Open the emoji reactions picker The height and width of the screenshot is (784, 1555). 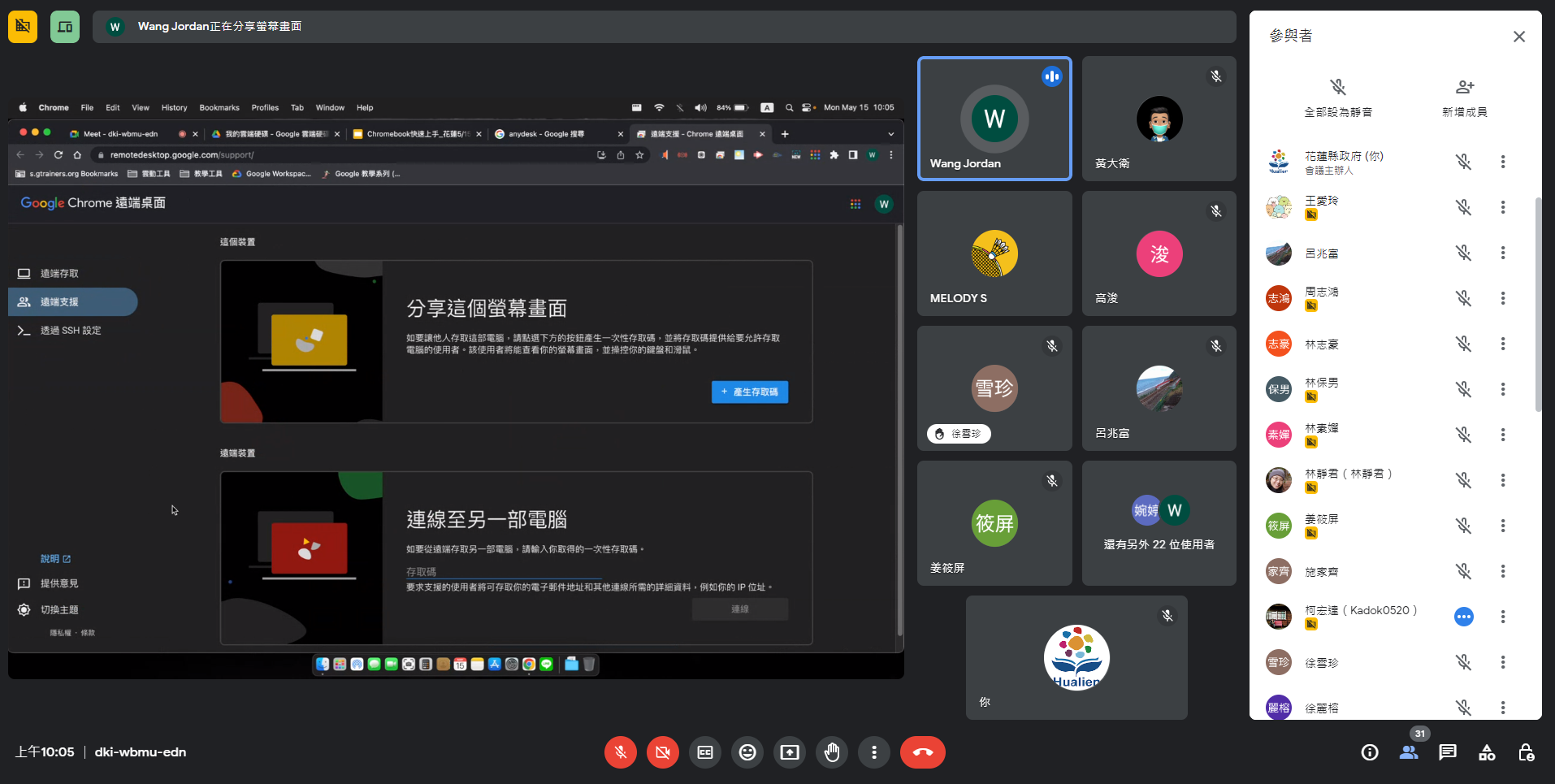point(747,752)
